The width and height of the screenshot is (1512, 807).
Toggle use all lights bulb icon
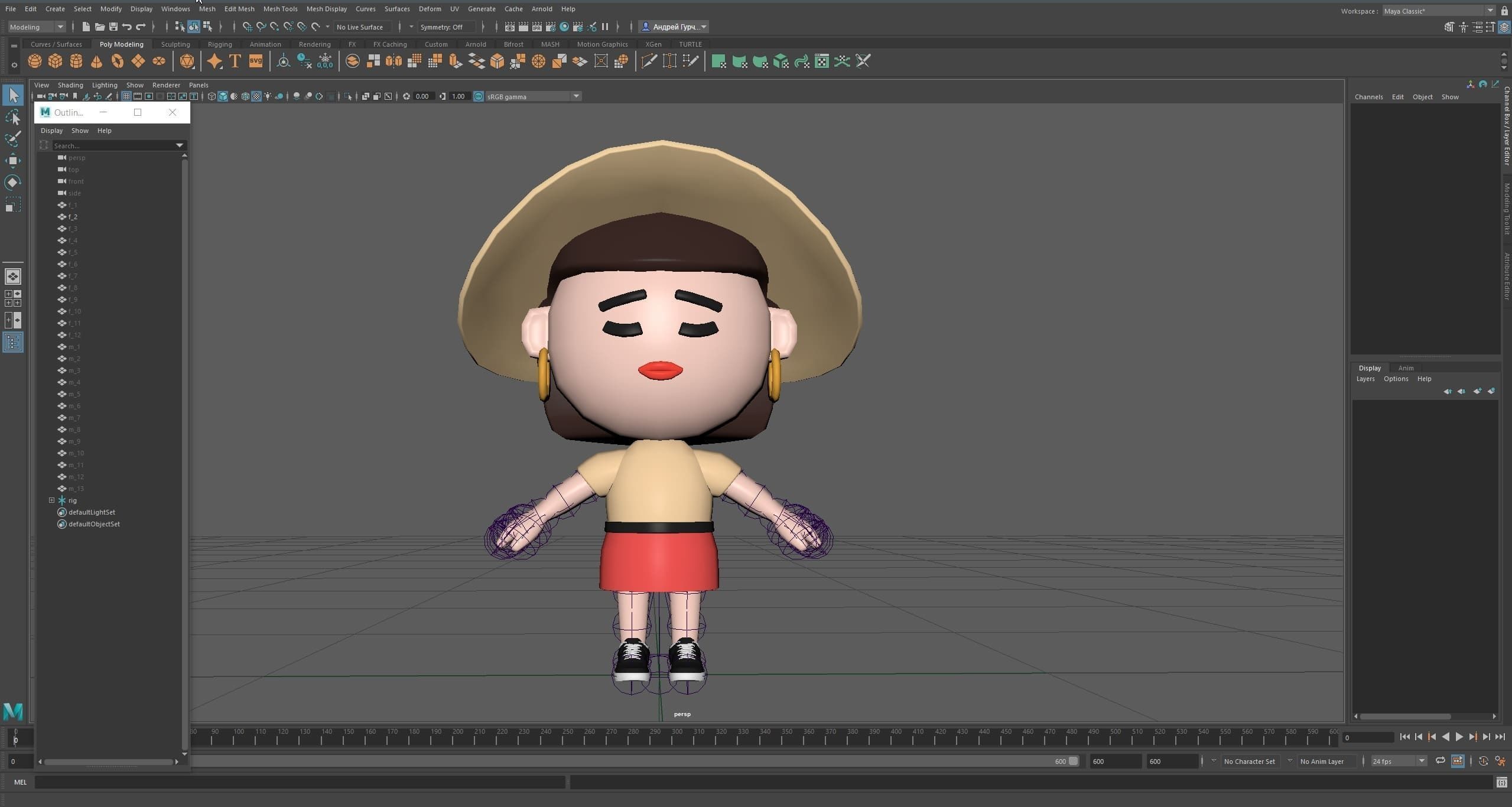[x=268, y=96]
